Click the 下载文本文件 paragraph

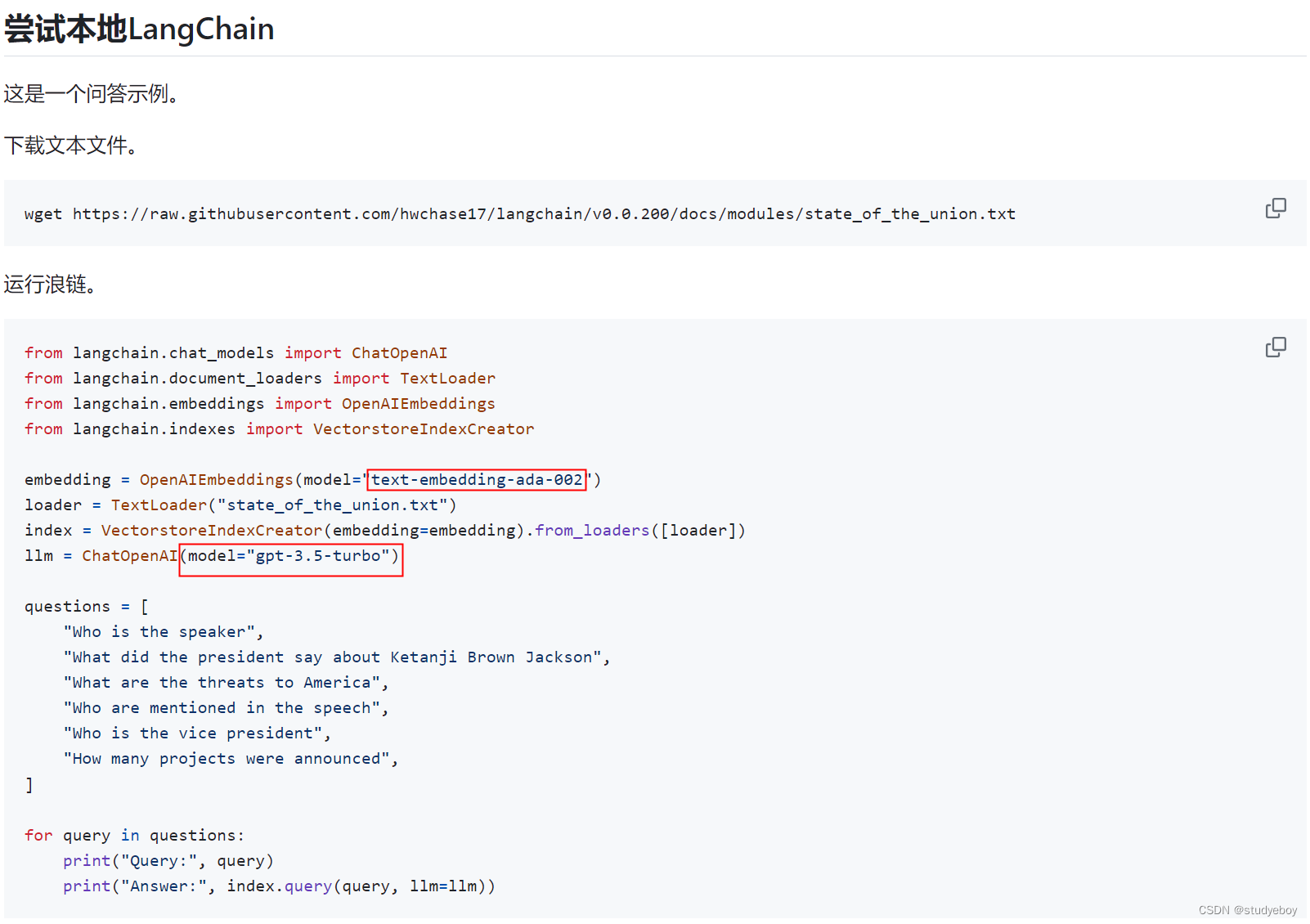70,146
